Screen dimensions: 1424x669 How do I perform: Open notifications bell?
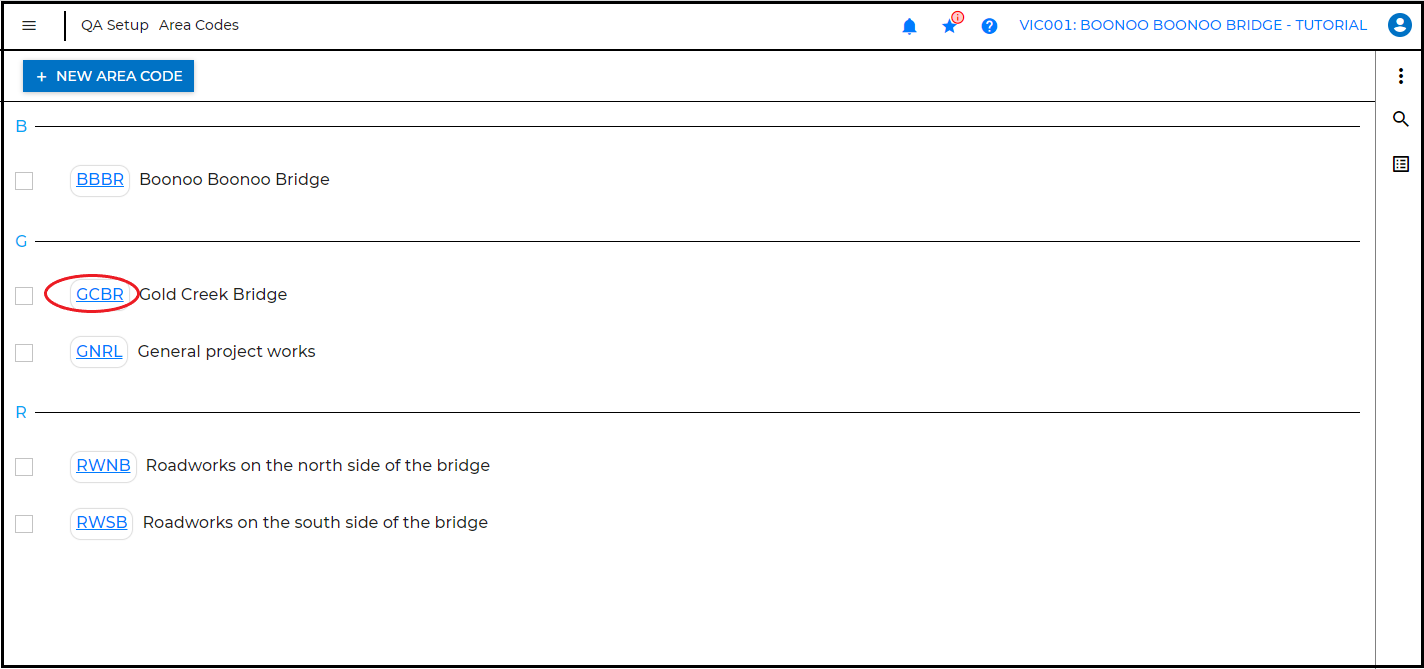pyautogui.click(x=909, y=26)
